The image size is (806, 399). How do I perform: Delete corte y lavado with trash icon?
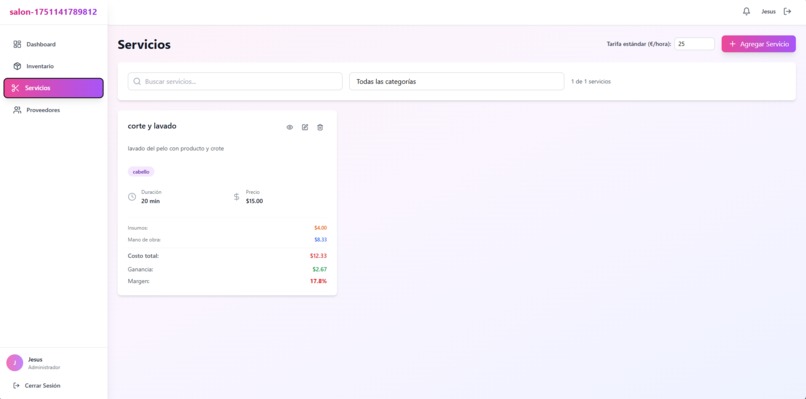320,128
